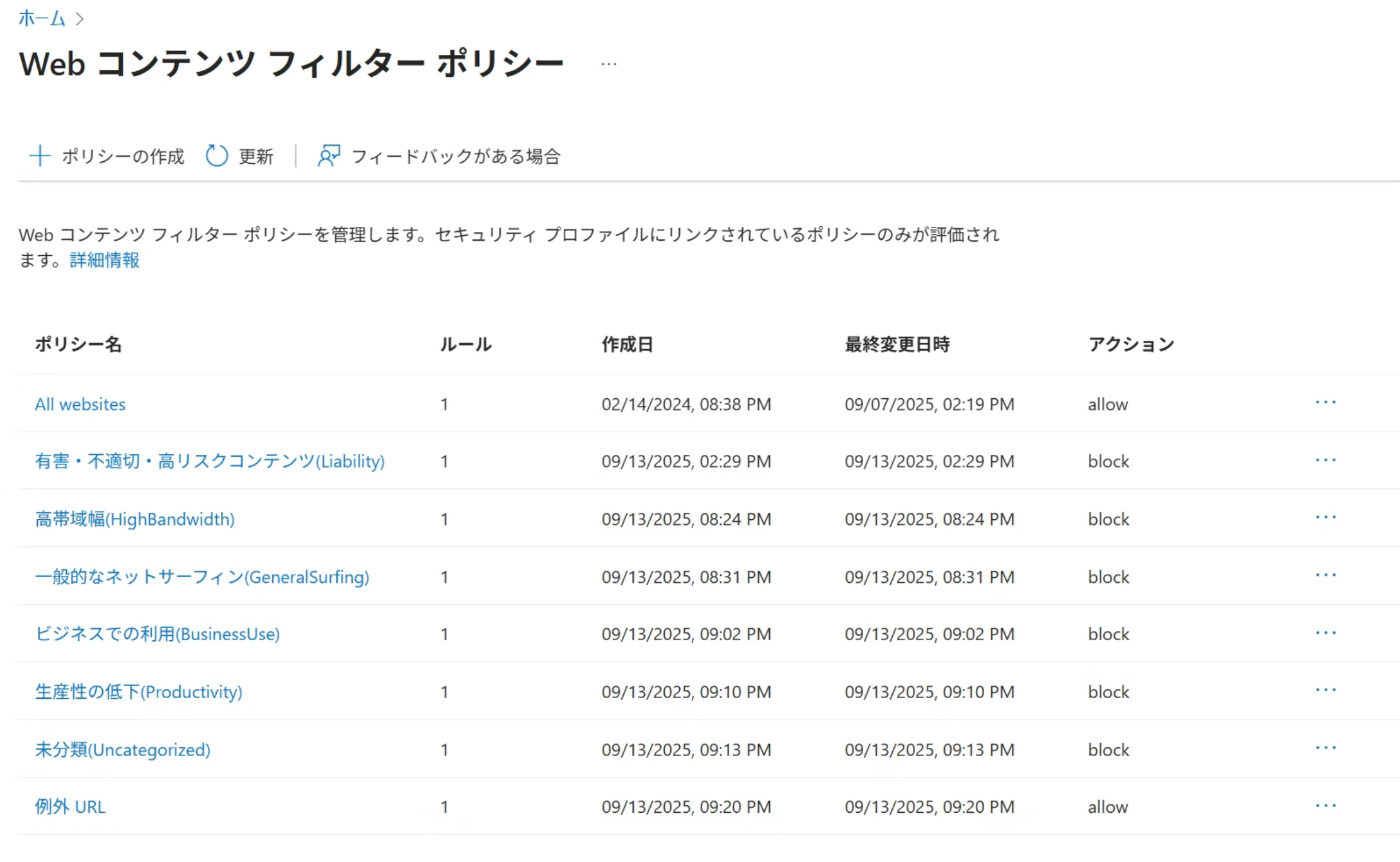Select the 09/07/2025, 02:19 PM modified cell
Viewport: 1400px width, 862px height.
pyautogui.click(x=929, y=404)
